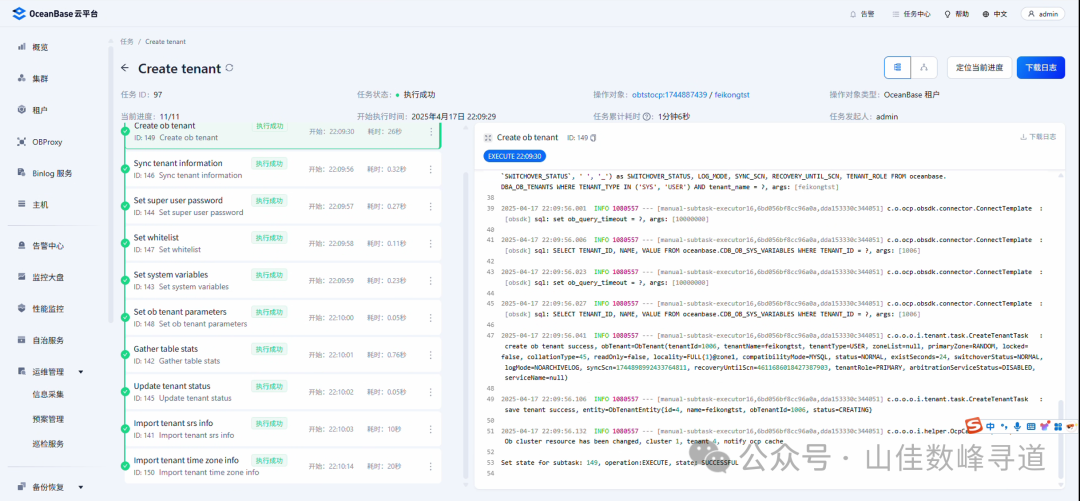1080x501 pixels.
Task: Open the feikongtst tenant link
Action: click(x=734, y=94)
